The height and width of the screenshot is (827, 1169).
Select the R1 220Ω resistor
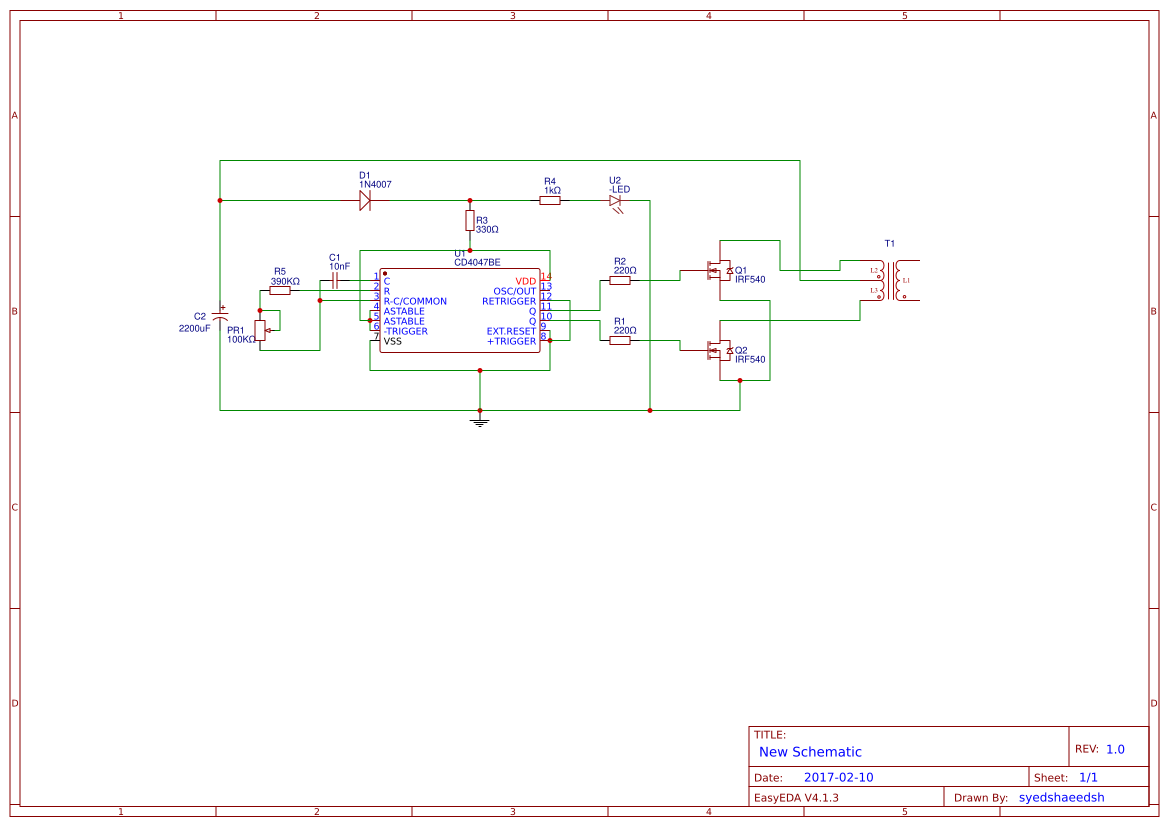[621, 338]
